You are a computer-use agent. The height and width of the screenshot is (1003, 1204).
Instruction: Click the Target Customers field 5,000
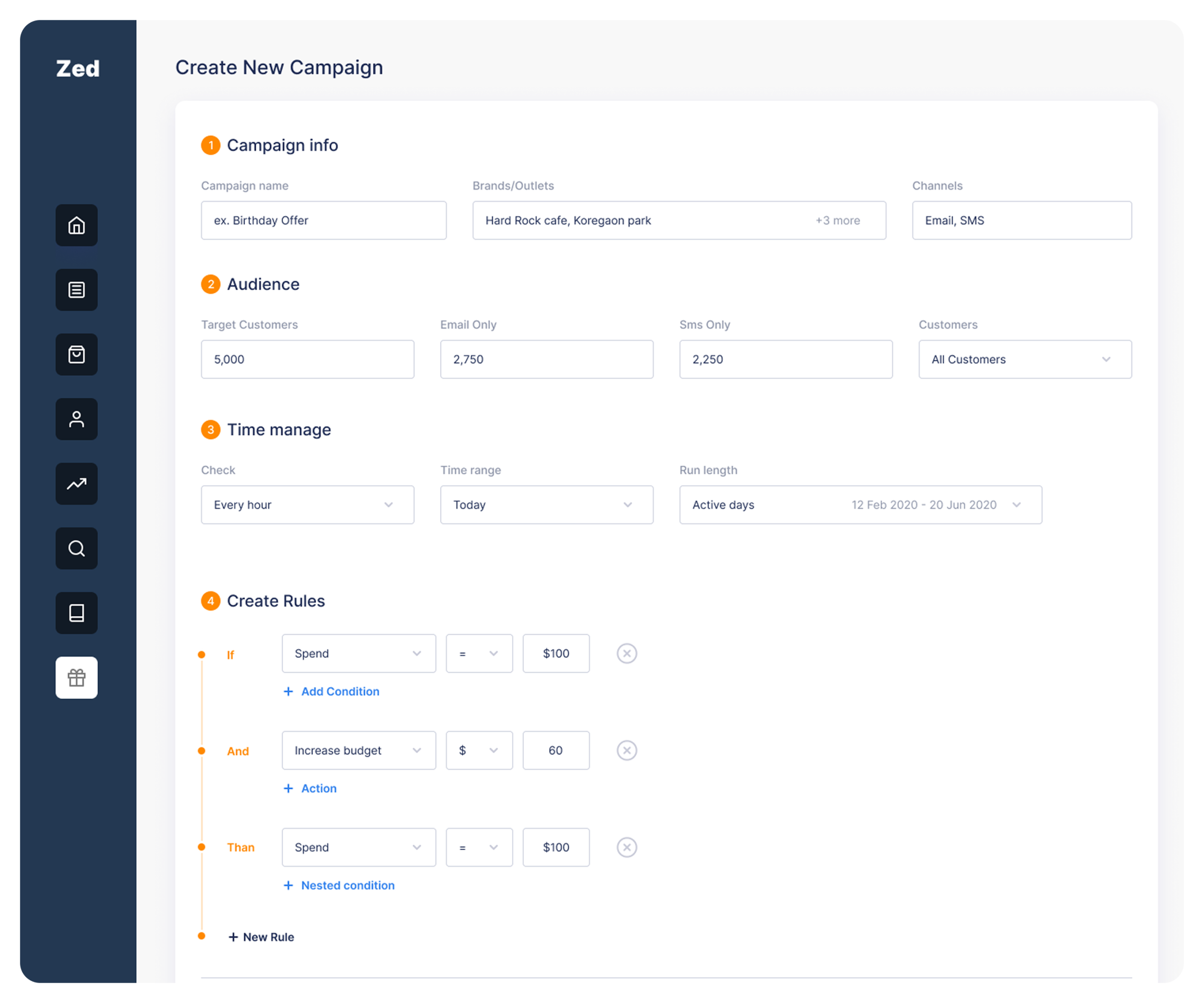click(308, 359)
